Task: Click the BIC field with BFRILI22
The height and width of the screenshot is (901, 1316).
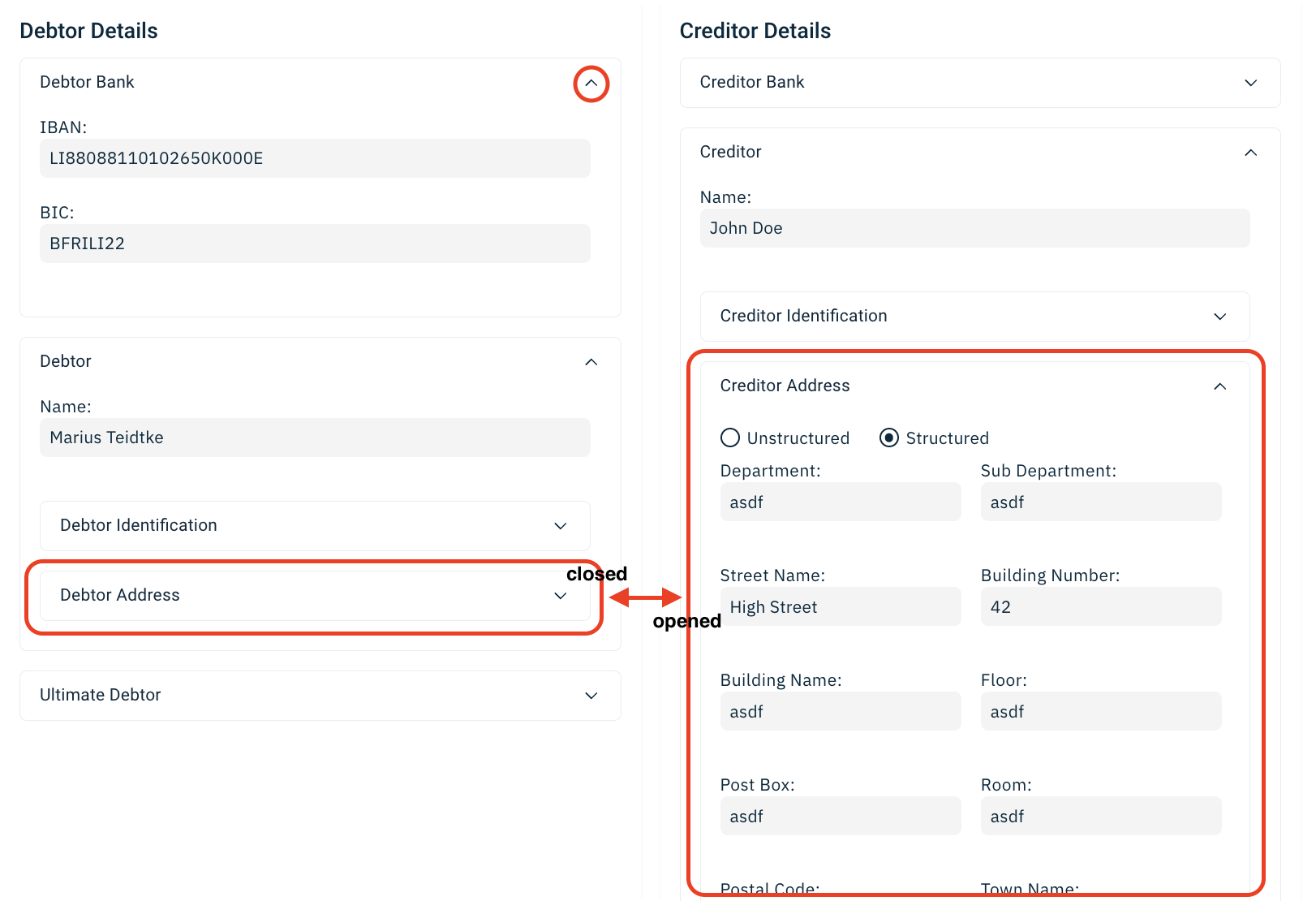Action: click(x=315, y=244)
